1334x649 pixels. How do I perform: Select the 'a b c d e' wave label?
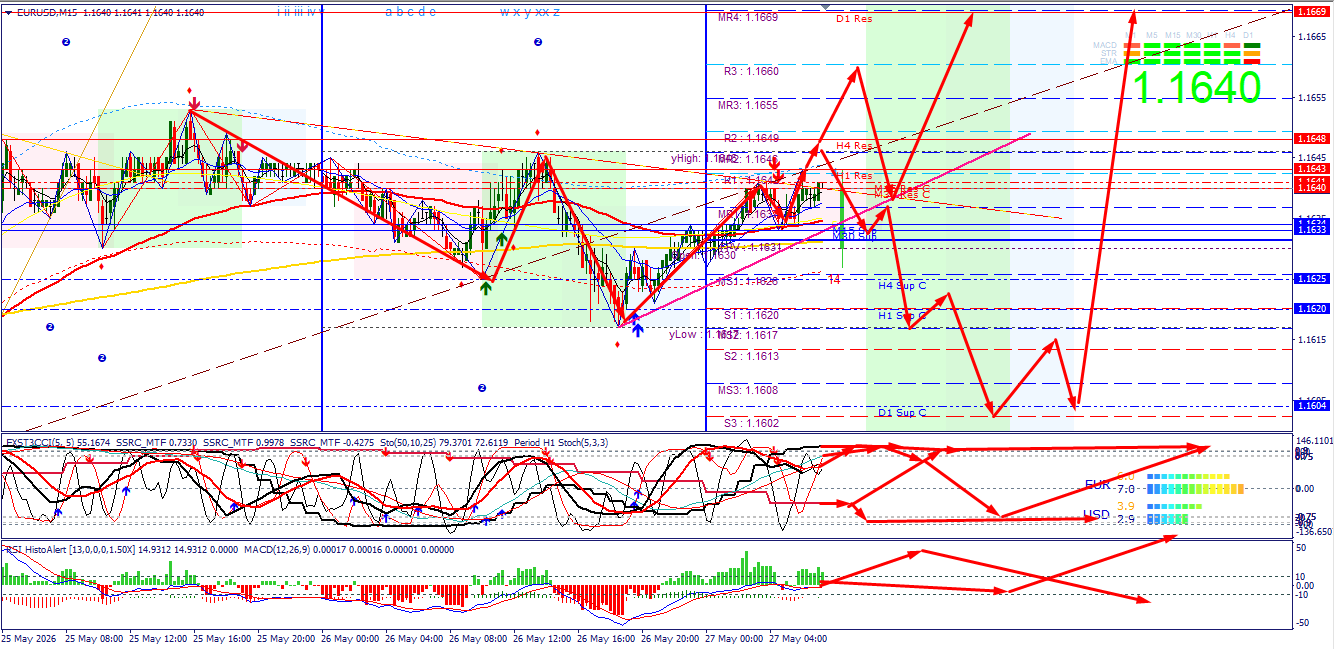coord(410,12)
